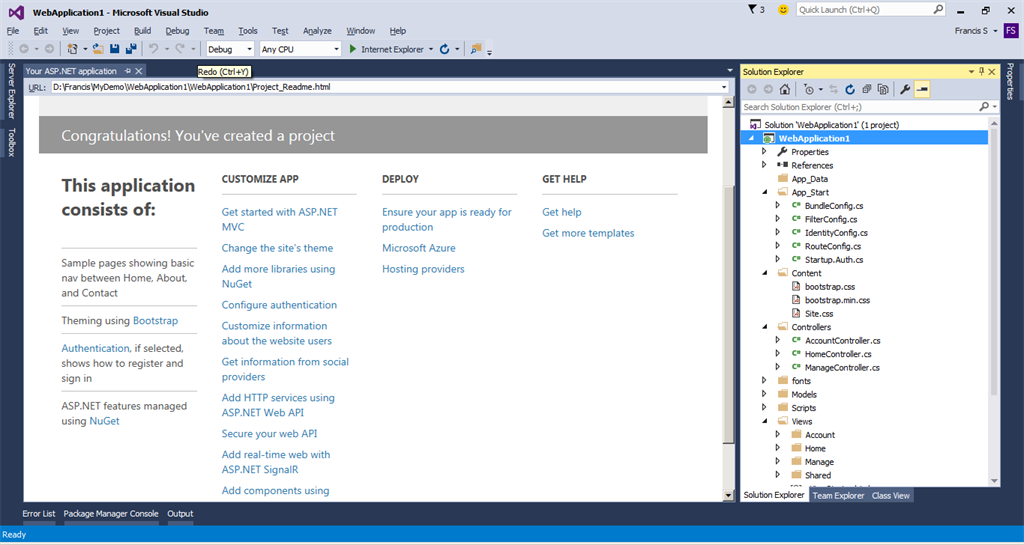This screenshot has width=1024, height=545.
Task: Click the Open File folder icon
Action: (x=98, y=49)
